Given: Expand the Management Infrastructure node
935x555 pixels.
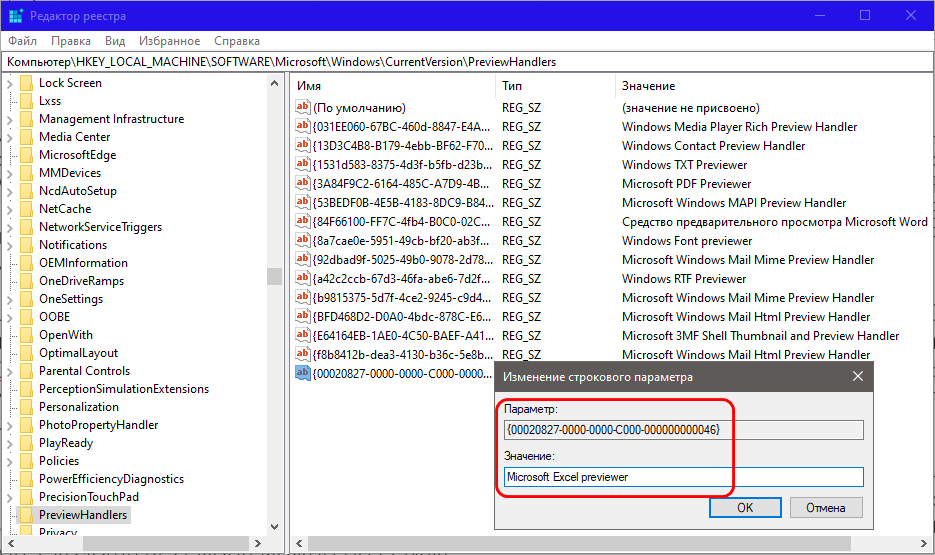Looking at the screenshot, I should (x=10, y=120).
